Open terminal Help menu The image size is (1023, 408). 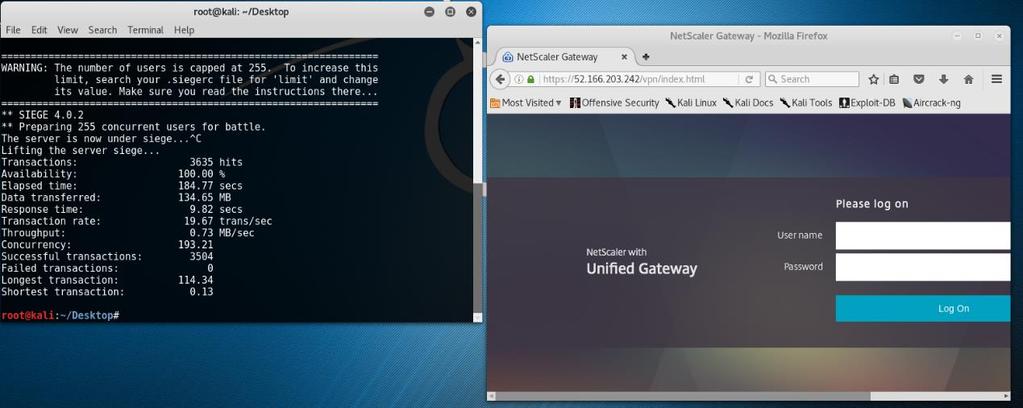184,30
